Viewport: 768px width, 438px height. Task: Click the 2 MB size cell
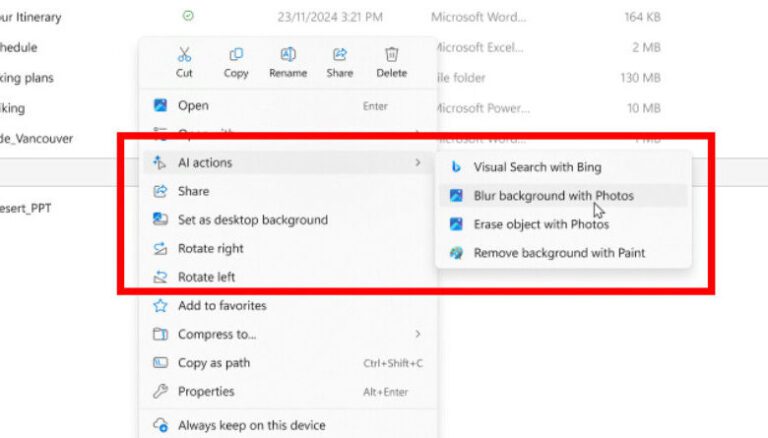tap(646, 48)
